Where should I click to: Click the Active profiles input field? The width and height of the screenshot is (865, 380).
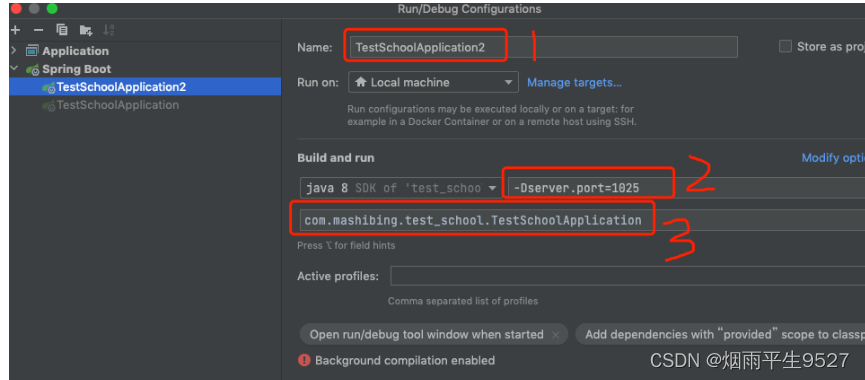tap(627, 276)
